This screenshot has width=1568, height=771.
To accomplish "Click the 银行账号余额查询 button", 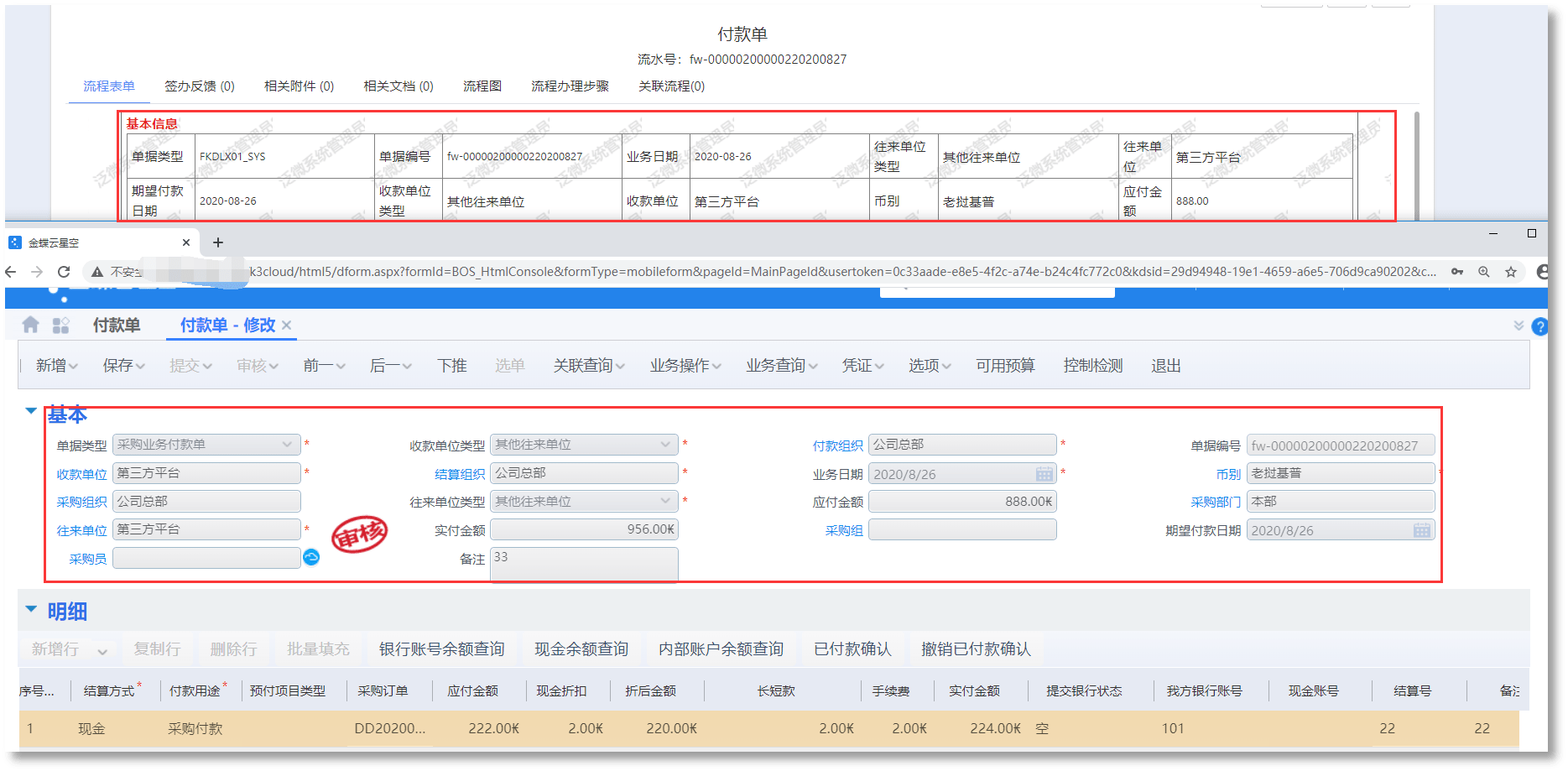I will tap(443, 649).
